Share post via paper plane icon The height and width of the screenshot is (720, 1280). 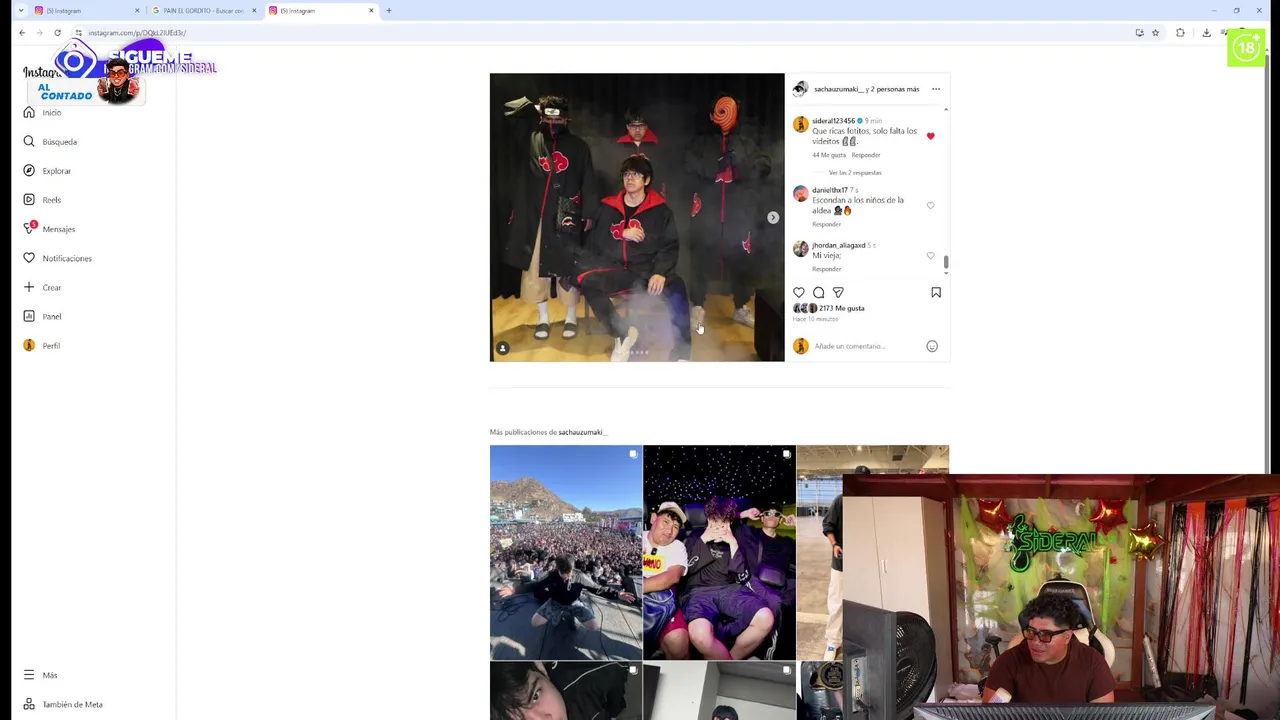(838, 292)
